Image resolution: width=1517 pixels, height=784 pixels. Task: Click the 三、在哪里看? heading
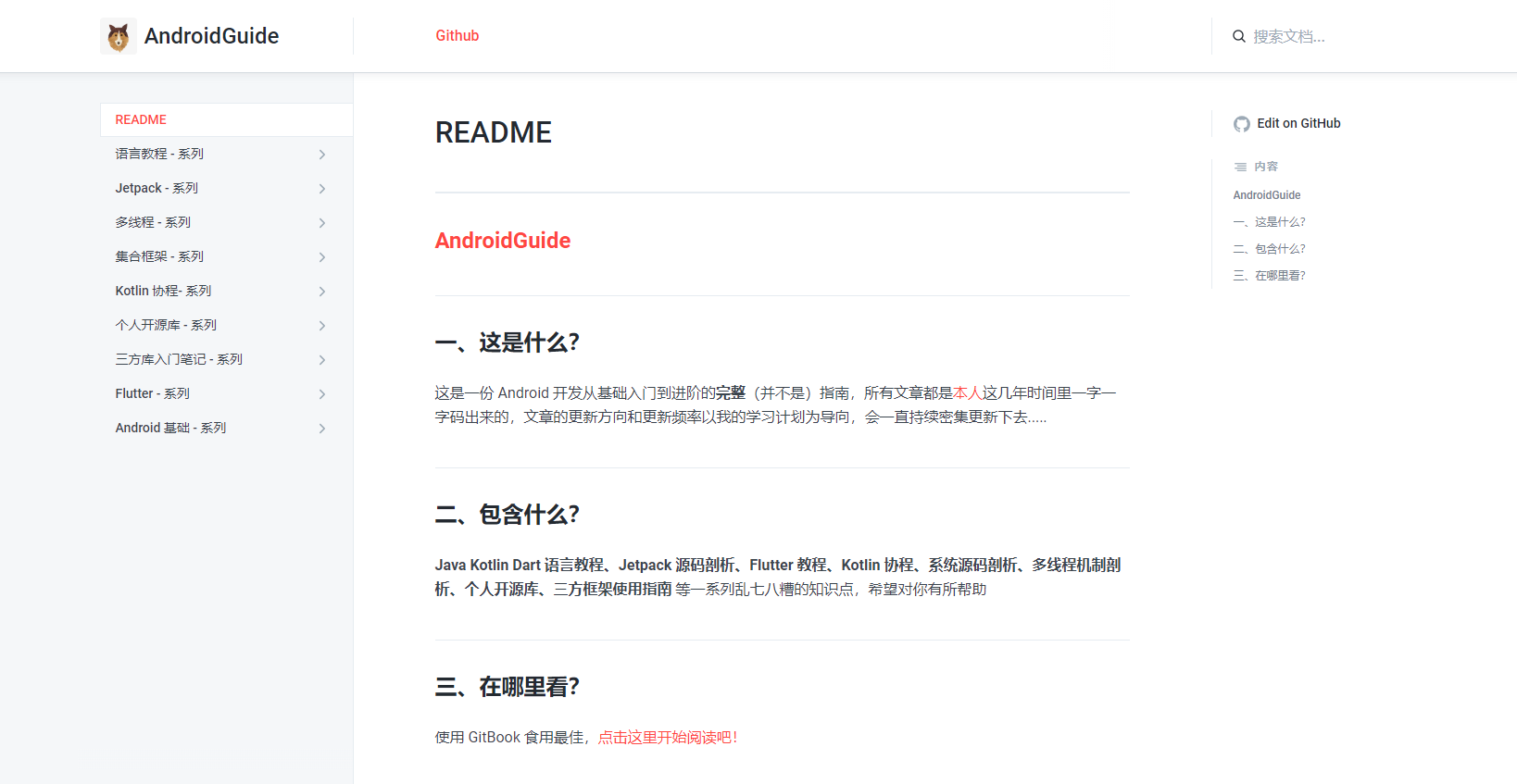(x=508, y=687)
